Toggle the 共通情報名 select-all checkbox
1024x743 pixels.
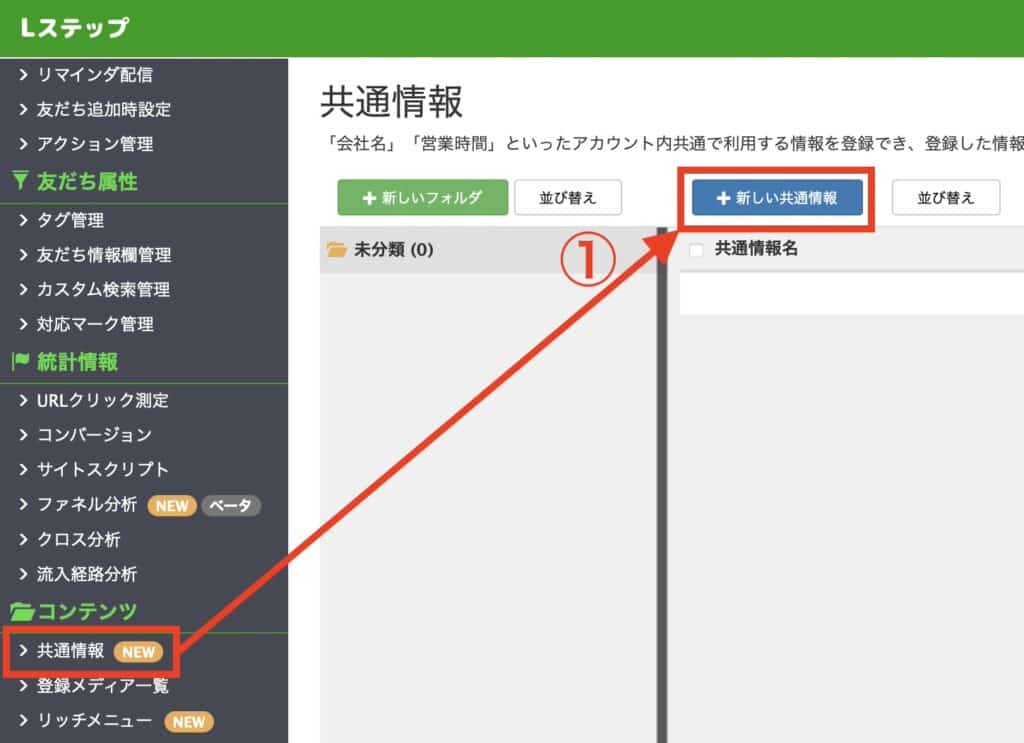(x=697, y=250)
